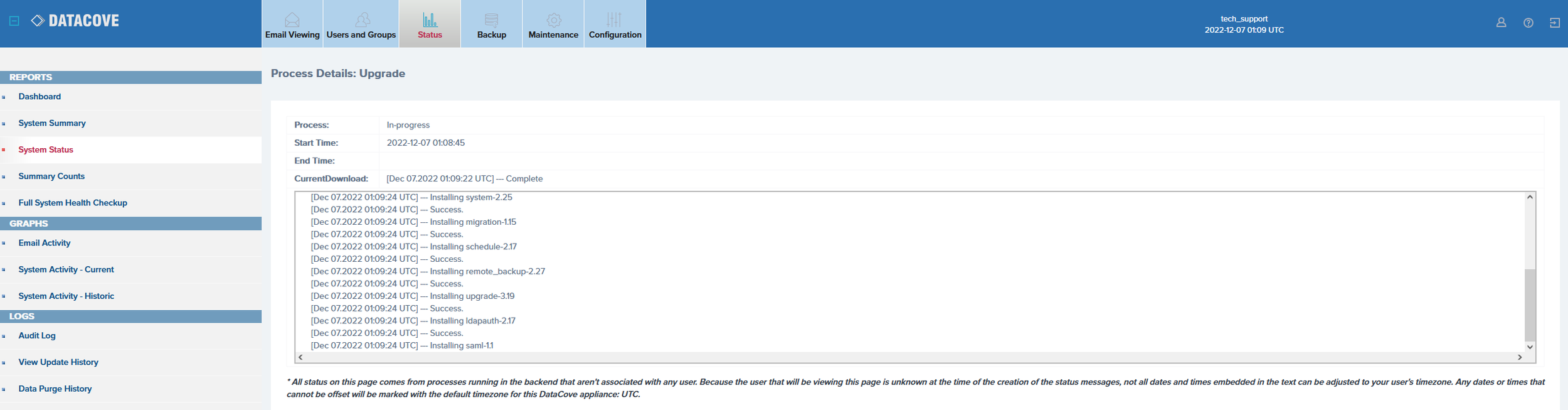Click the Configuration sliders icon

[615, 19]
